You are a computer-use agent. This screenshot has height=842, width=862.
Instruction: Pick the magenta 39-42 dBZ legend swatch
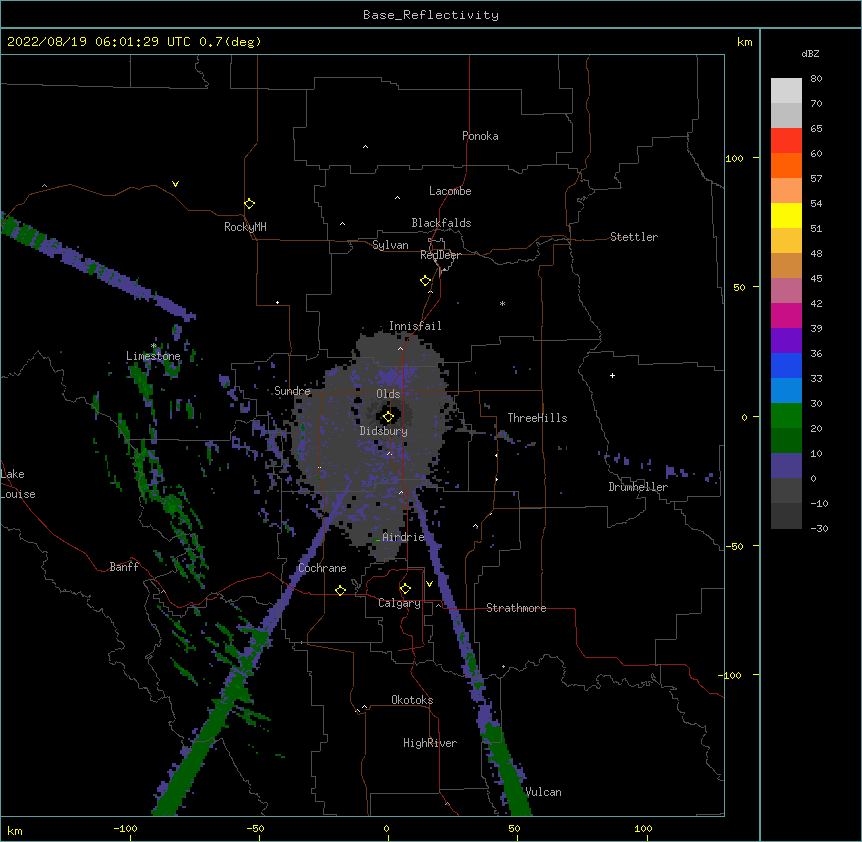pyautogui.click(x=786, y=315)
